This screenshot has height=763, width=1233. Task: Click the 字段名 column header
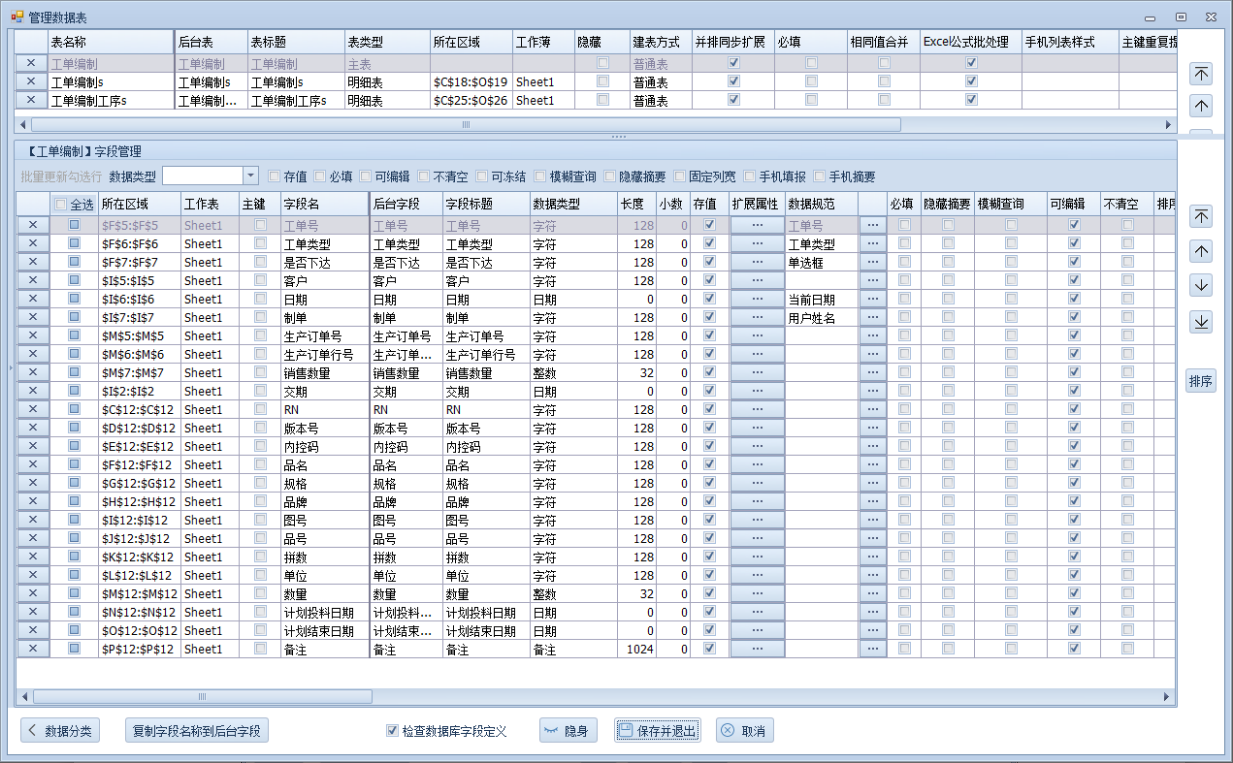tap(323, 204)
